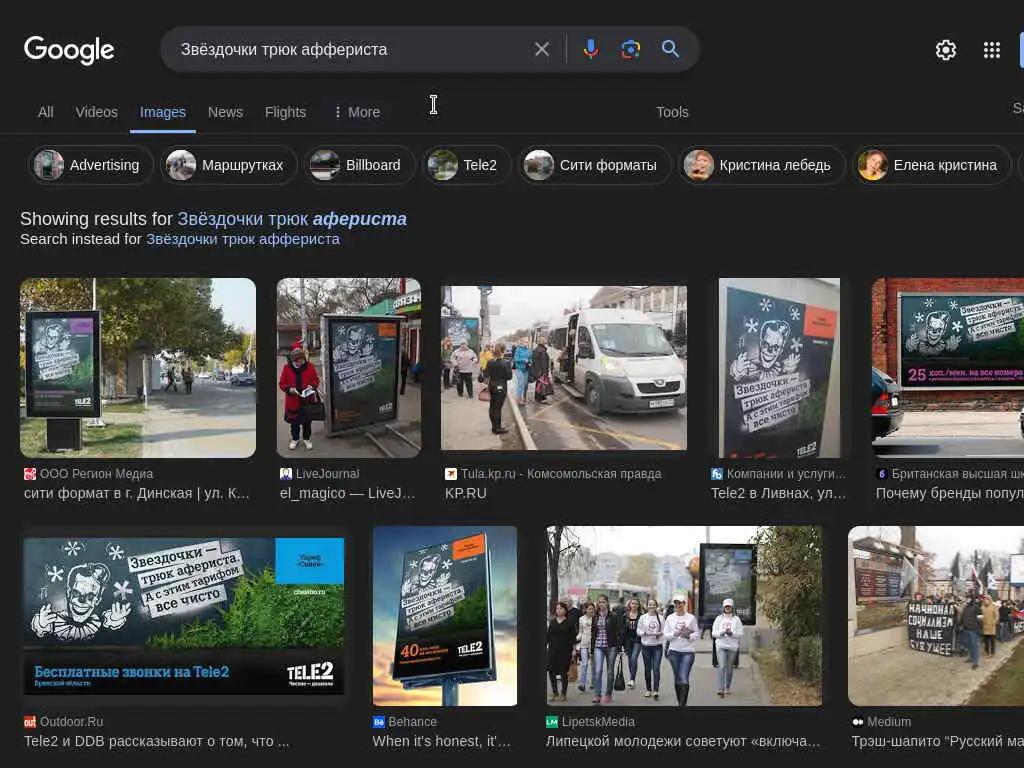Screen dimensions: 1024x768
Task: Open Google apps grid icon
Action: tap(991, 50)
